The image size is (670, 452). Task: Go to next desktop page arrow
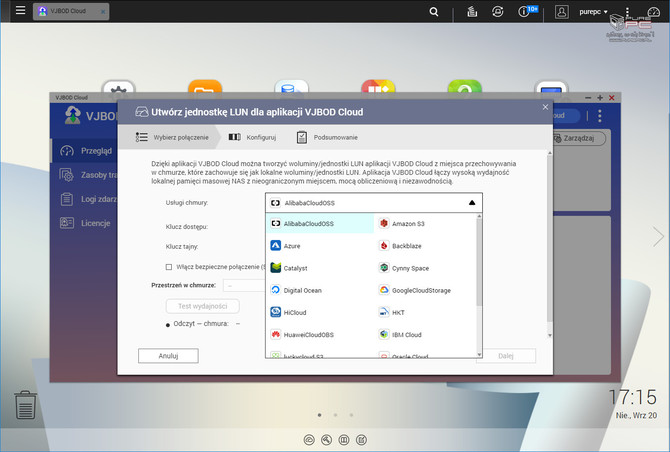(x=658, y=236)
